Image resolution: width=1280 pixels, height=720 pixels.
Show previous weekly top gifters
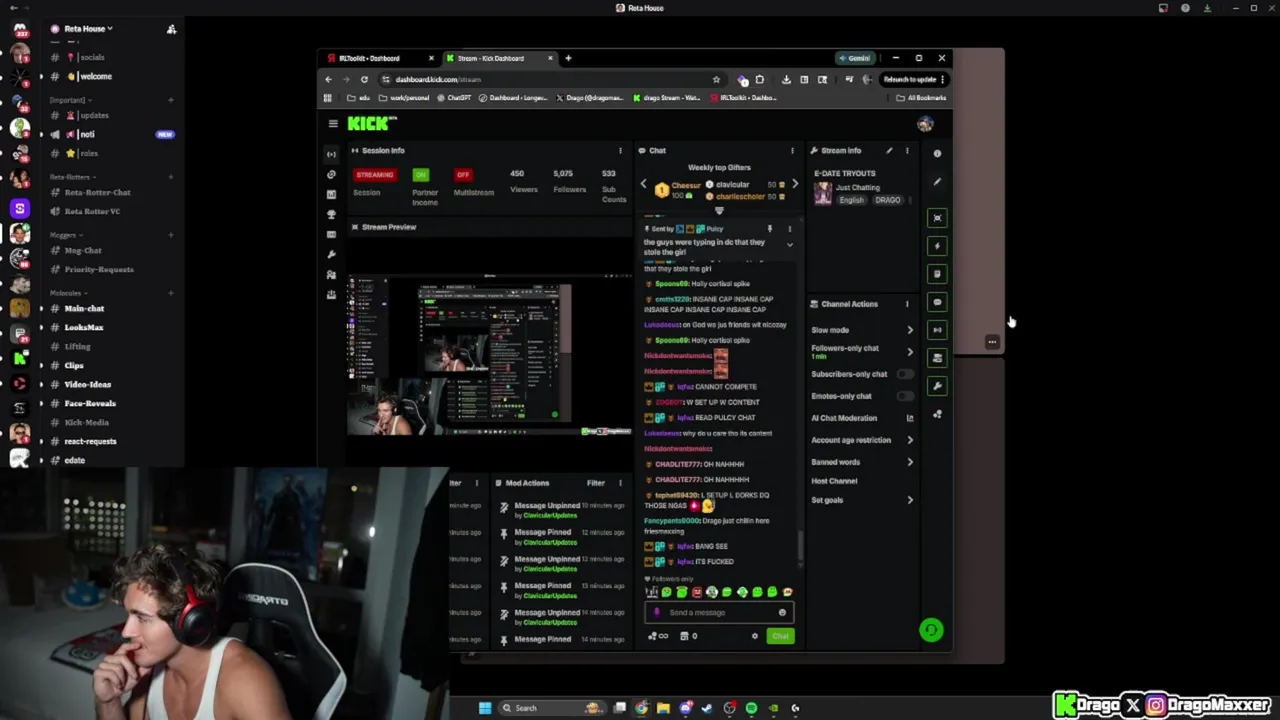[644, 185]
